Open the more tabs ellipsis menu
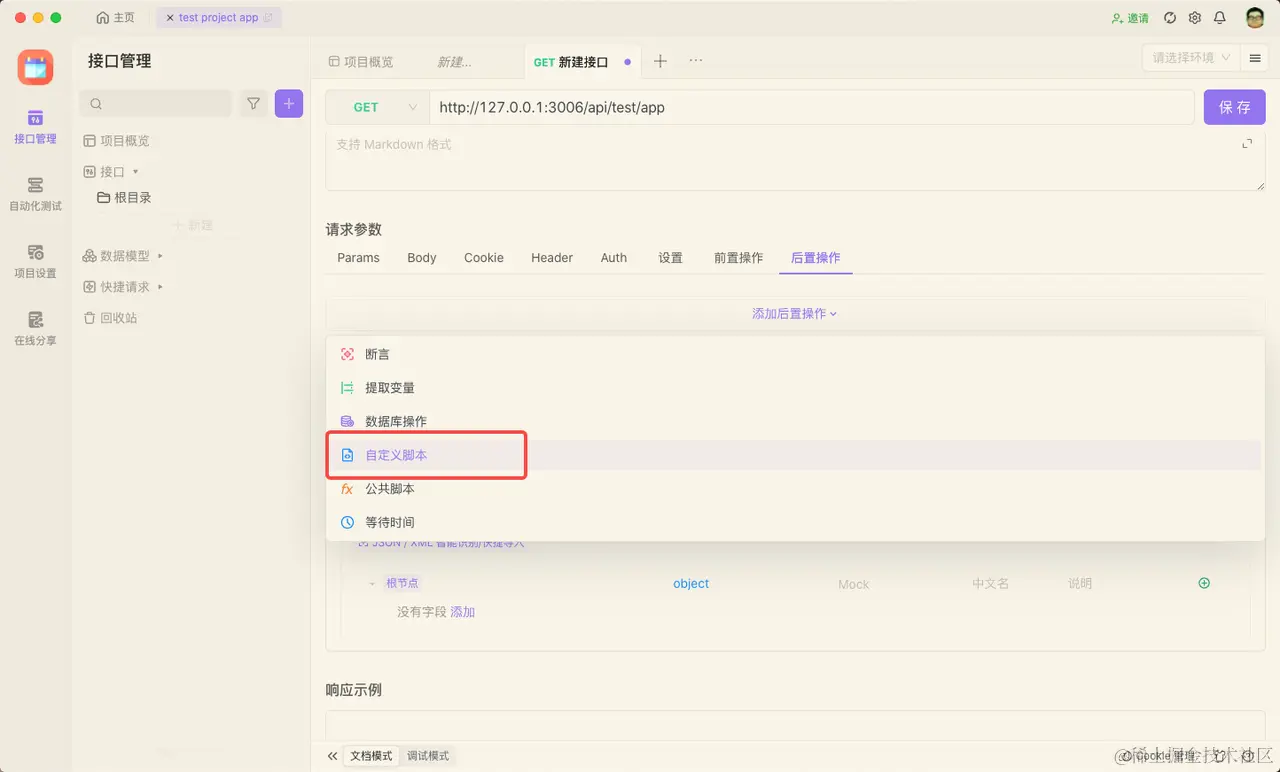 click(696, 61)
